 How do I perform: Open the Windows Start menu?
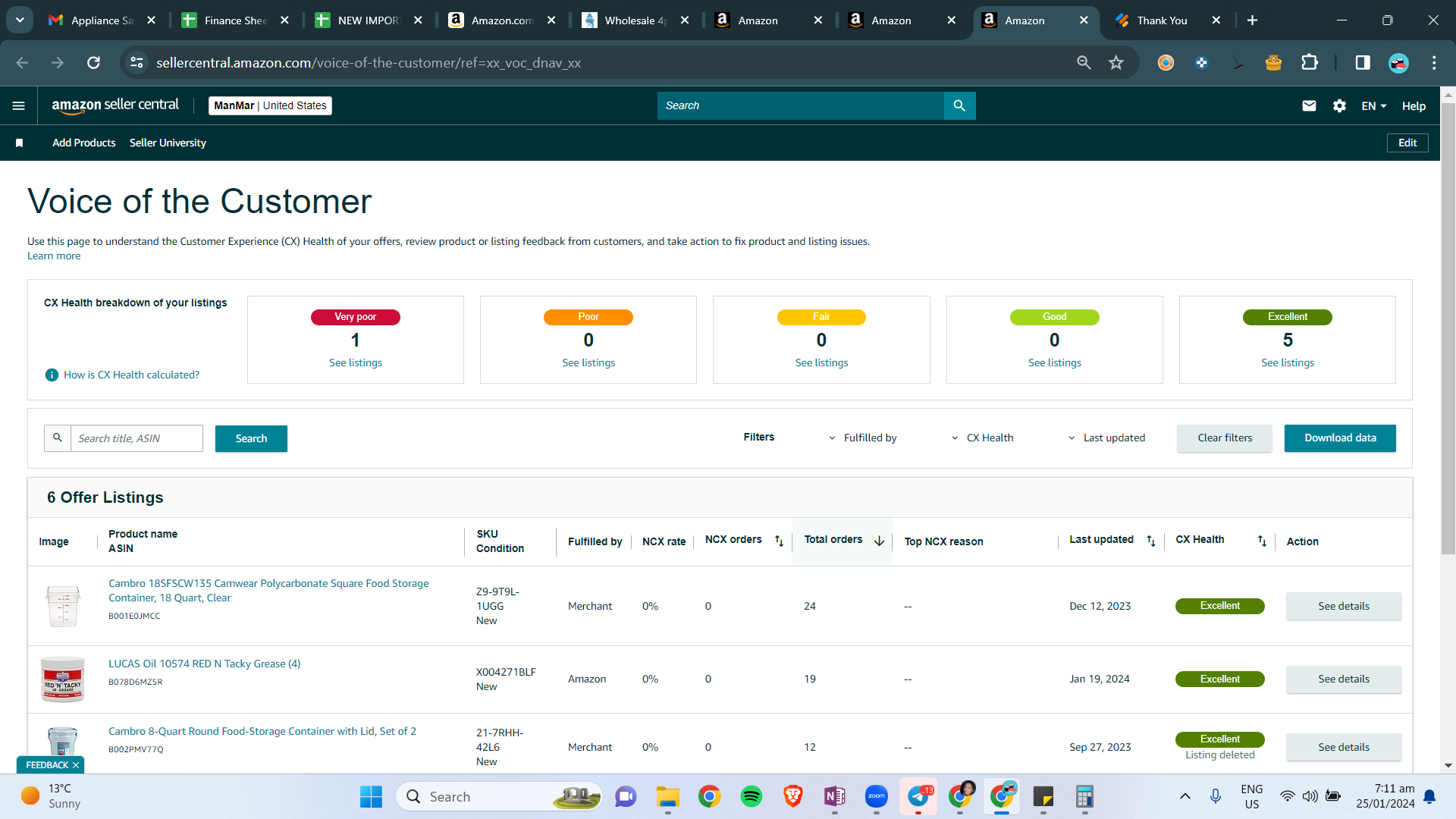(x=371, y=796)
